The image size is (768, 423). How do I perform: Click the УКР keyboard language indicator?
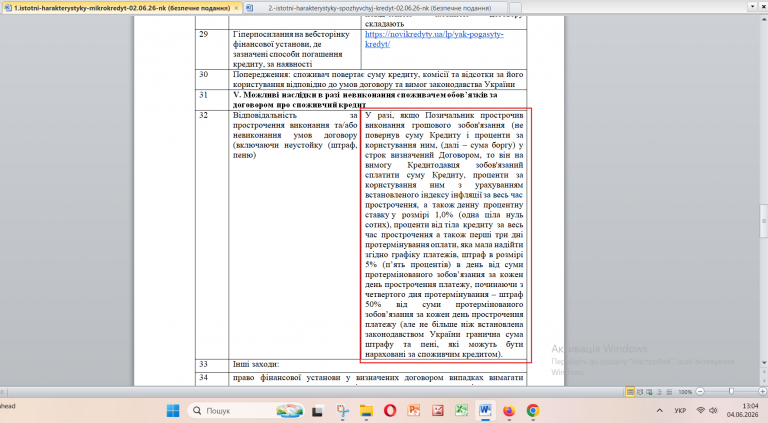click(x=680, y=410)
